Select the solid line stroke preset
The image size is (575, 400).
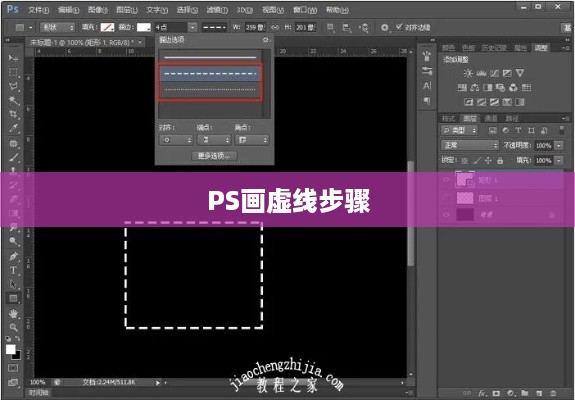(x=210, y=57)
